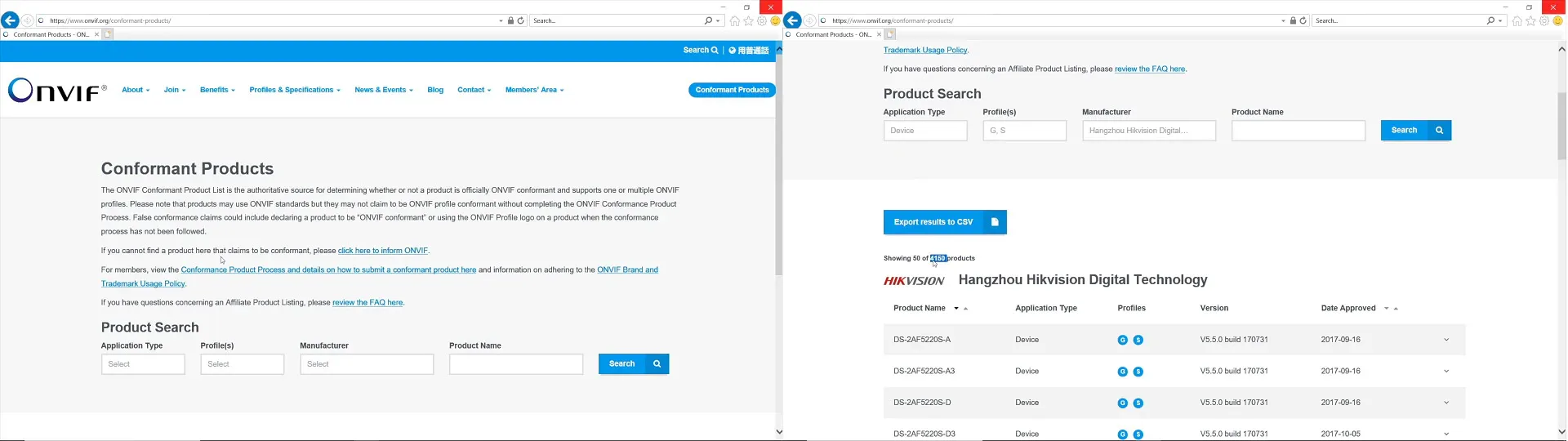Image resolution: width=1568 pixels, height=441 pixels.
Task: Open 'review the FAQ here' link in left window
Action: [x=367, y=303]
